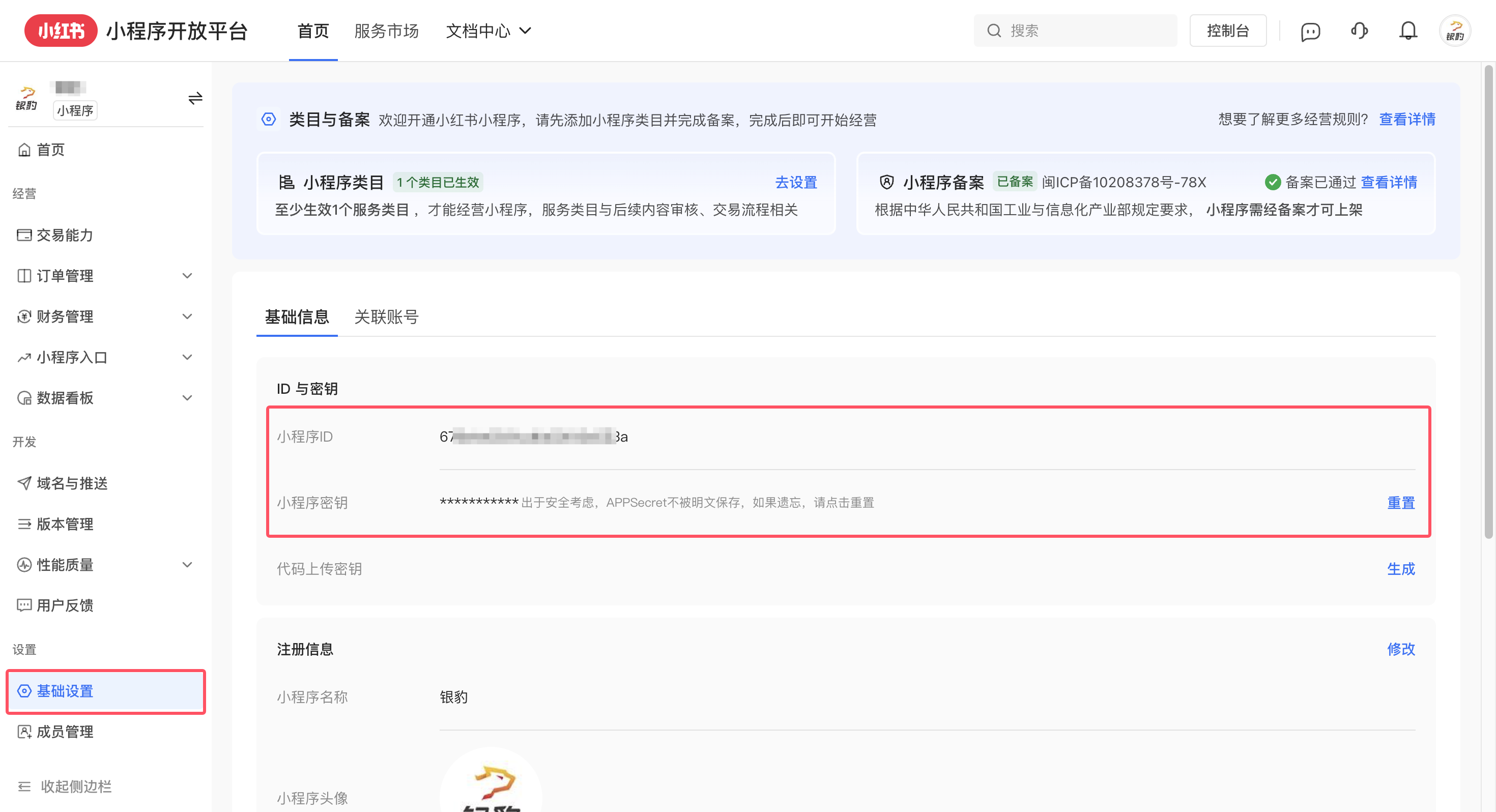This screenshot has height=812, width=1496.
Task: Expand the 财务管理 section
Action: click(65, 316)
